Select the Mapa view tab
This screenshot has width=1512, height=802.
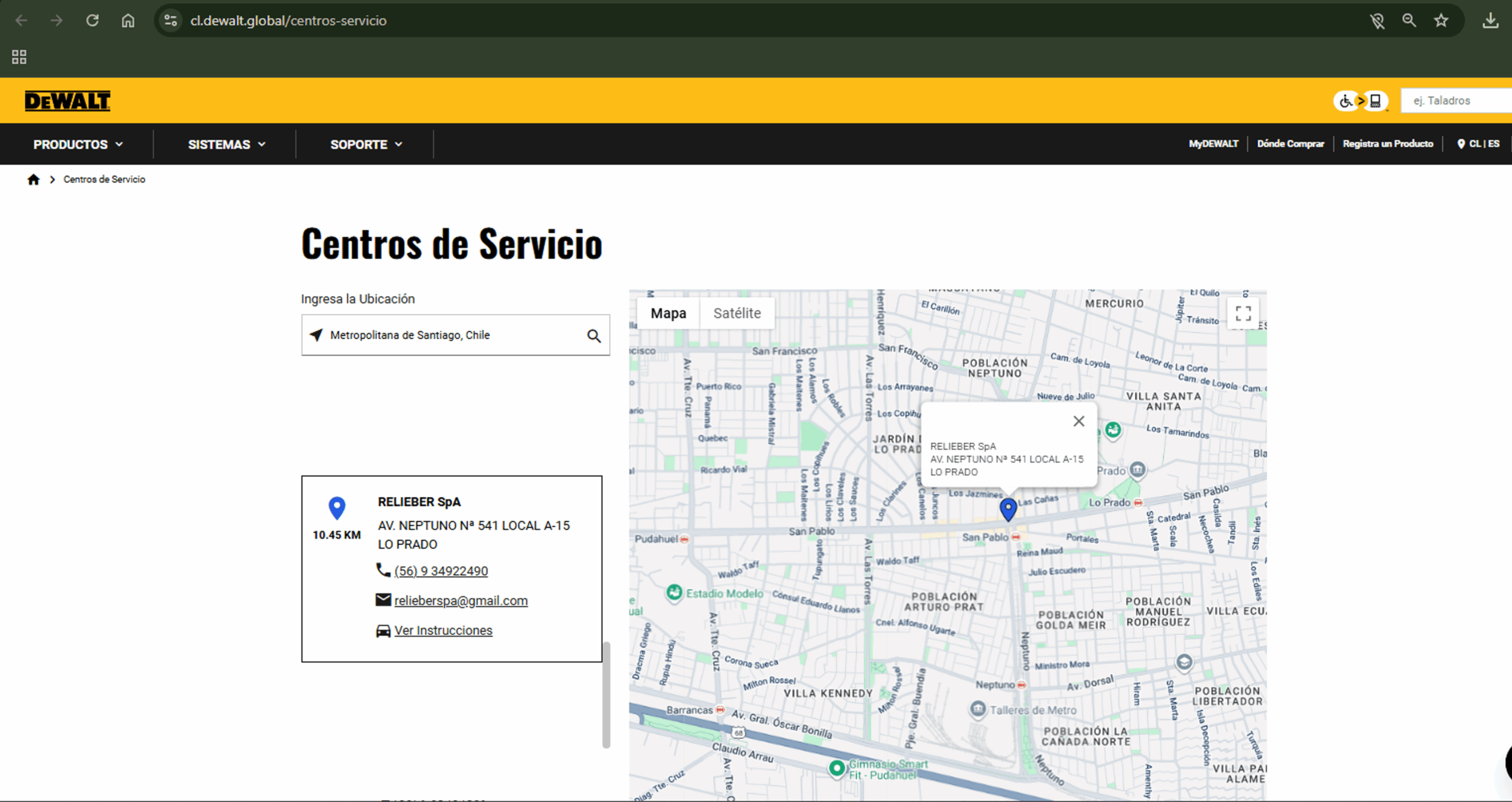pyautogui.click(x=668, y=313)
